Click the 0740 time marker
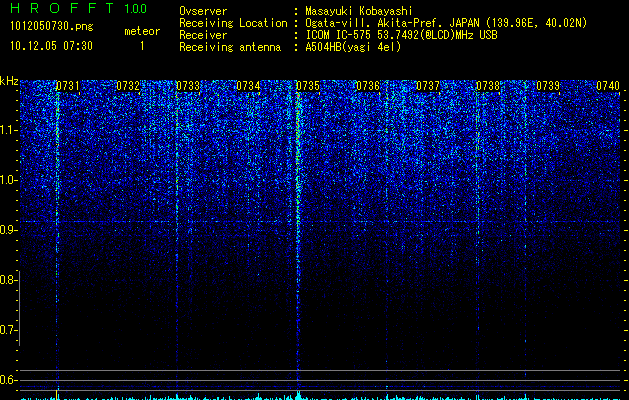 click(608, 86)
